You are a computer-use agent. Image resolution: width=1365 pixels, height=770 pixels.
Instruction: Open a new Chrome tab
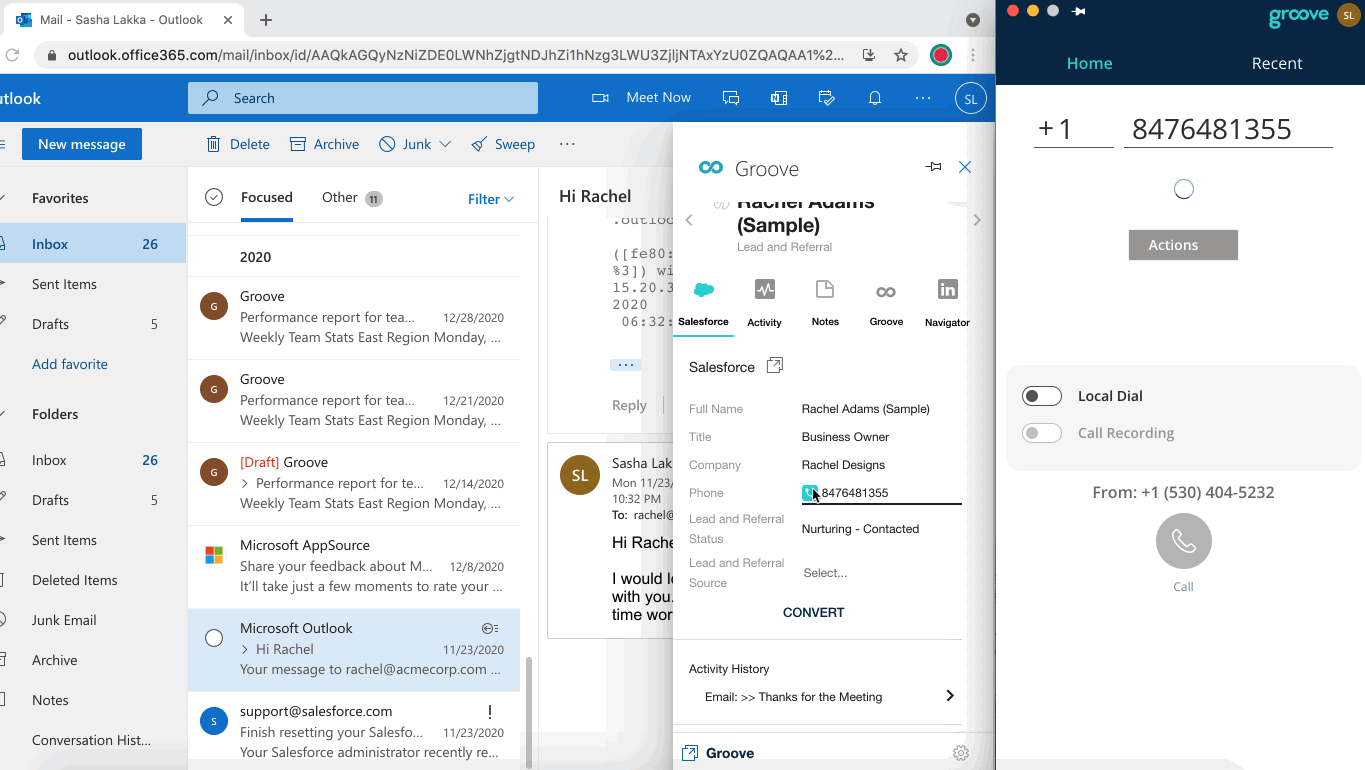click(265, 20)
